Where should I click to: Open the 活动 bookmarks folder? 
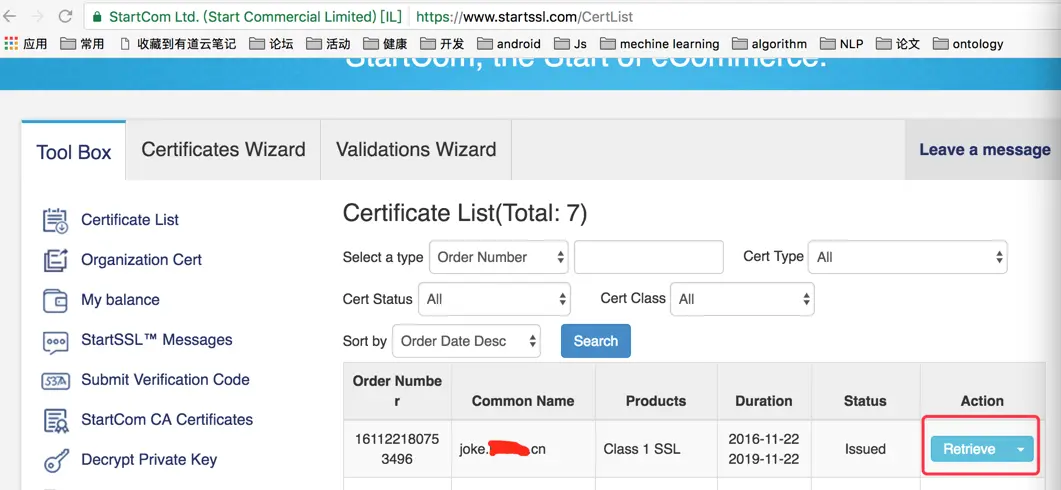[x=328, y=44]
